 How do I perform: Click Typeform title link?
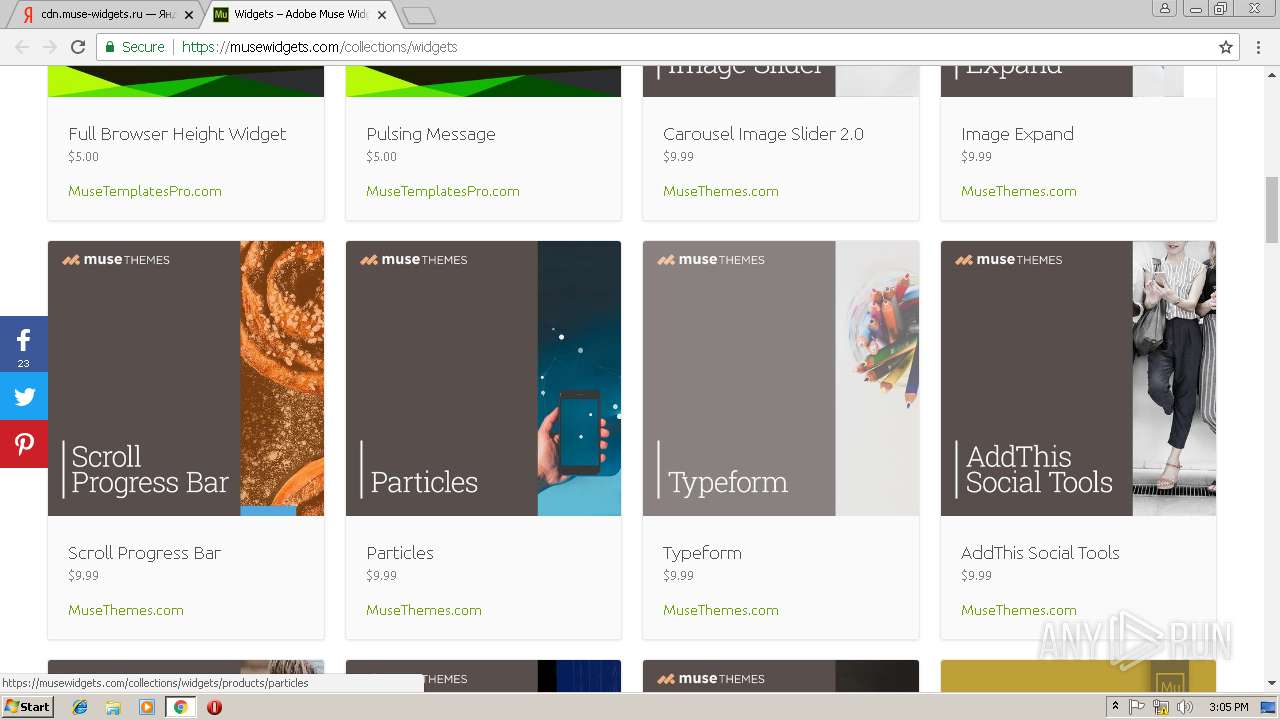[702, 553]
